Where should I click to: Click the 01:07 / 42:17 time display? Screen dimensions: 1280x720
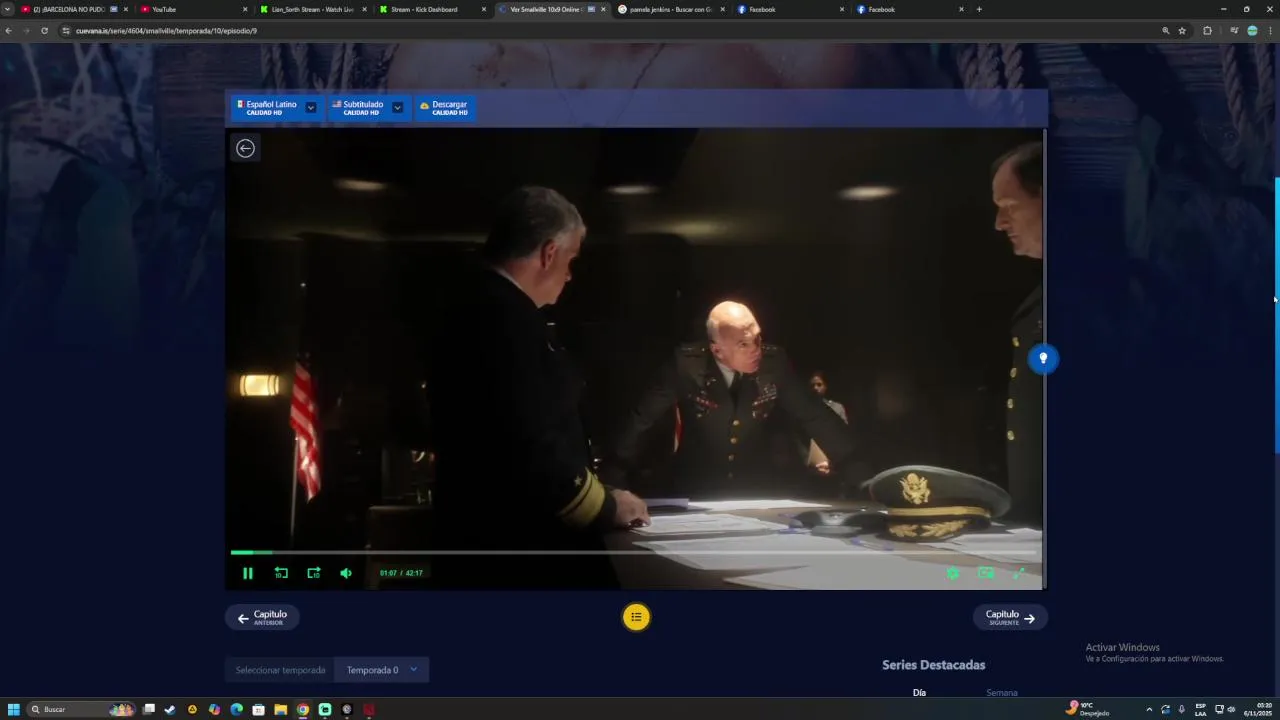tap(401, 573)
